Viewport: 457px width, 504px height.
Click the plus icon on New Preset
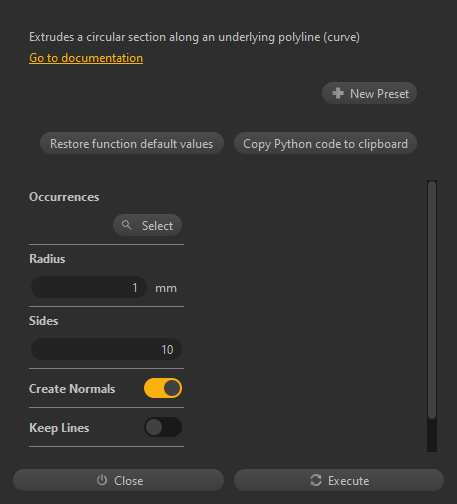[x=338, y=93]
